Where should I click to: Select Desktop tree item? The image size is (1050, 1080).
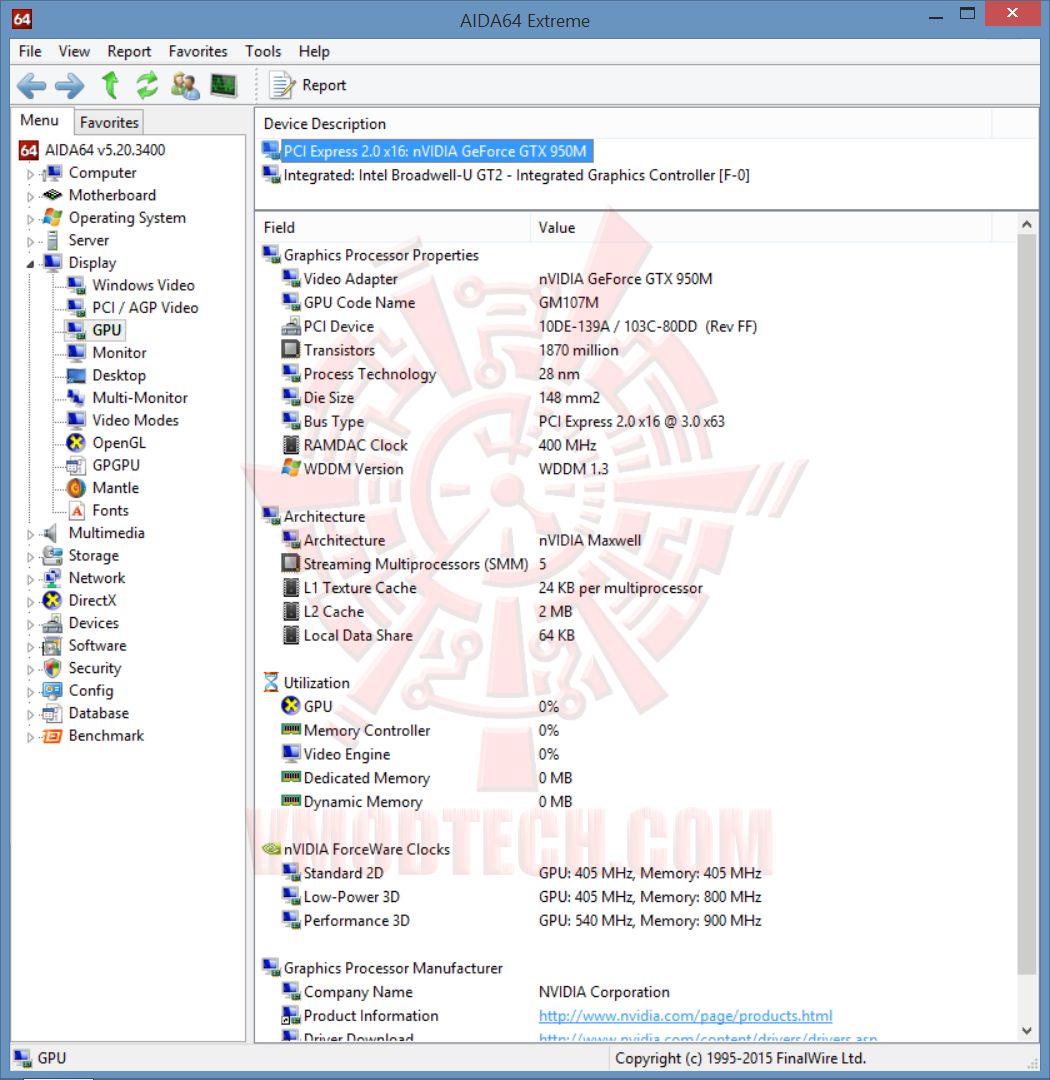click(x=119, y=375)
